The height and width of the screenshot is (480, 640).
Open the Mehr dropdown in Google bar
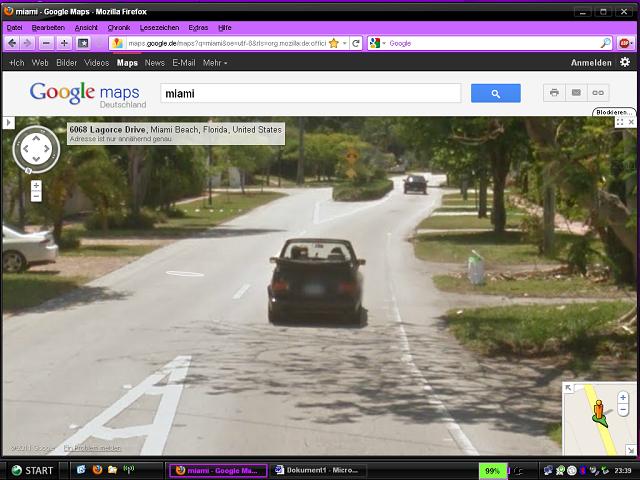point(215,63)
